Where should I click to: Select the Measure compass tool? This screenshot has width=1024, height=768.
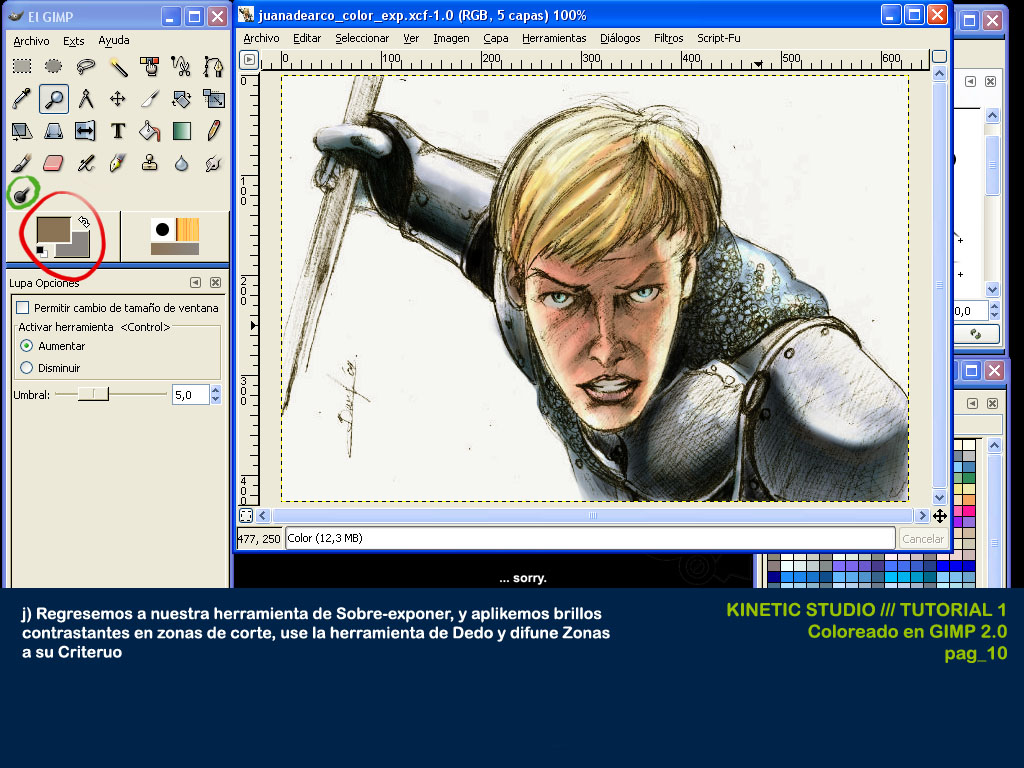(86, 99)
